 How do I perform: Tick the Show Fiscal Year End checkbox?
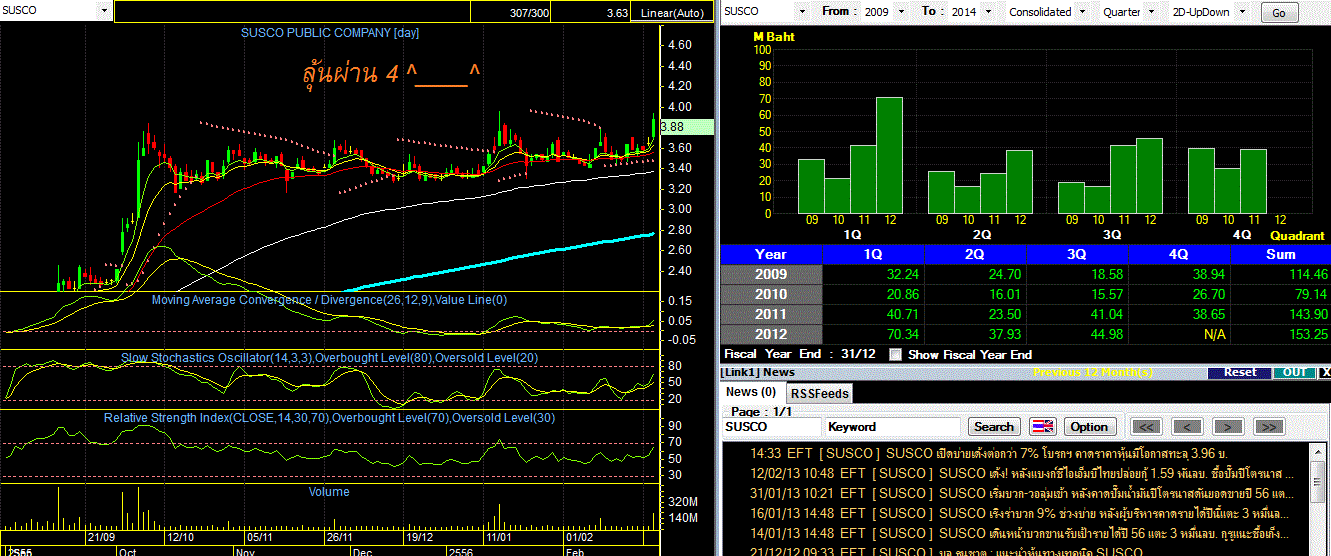click(895, 354)
